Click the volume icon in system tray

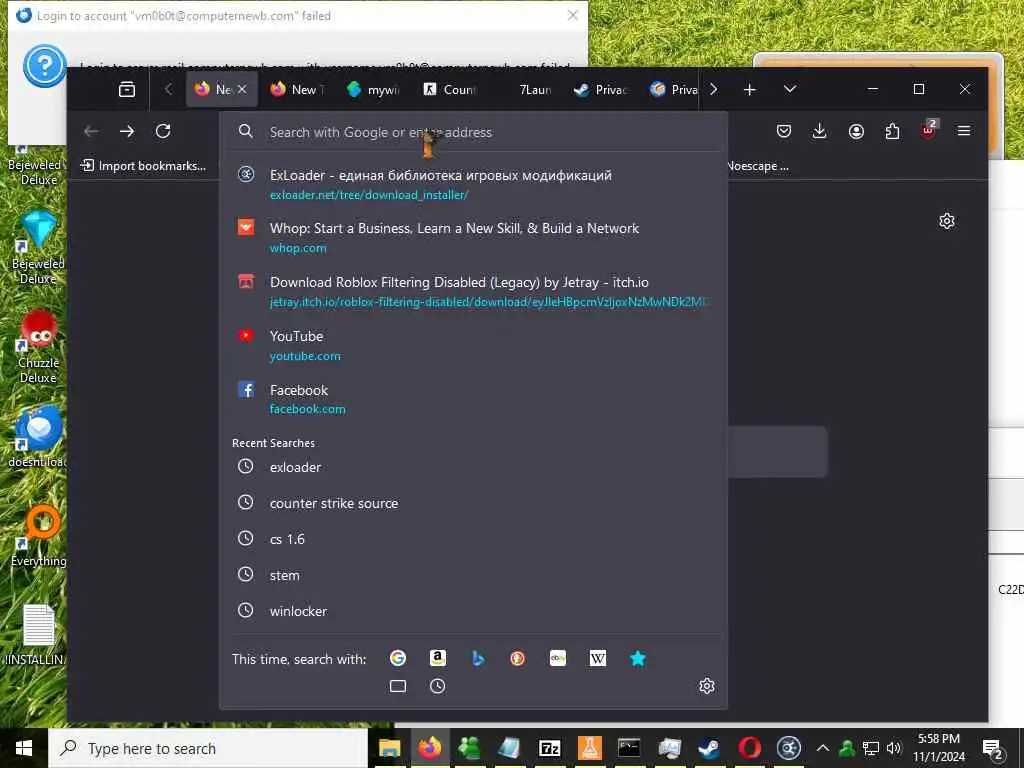893,748
